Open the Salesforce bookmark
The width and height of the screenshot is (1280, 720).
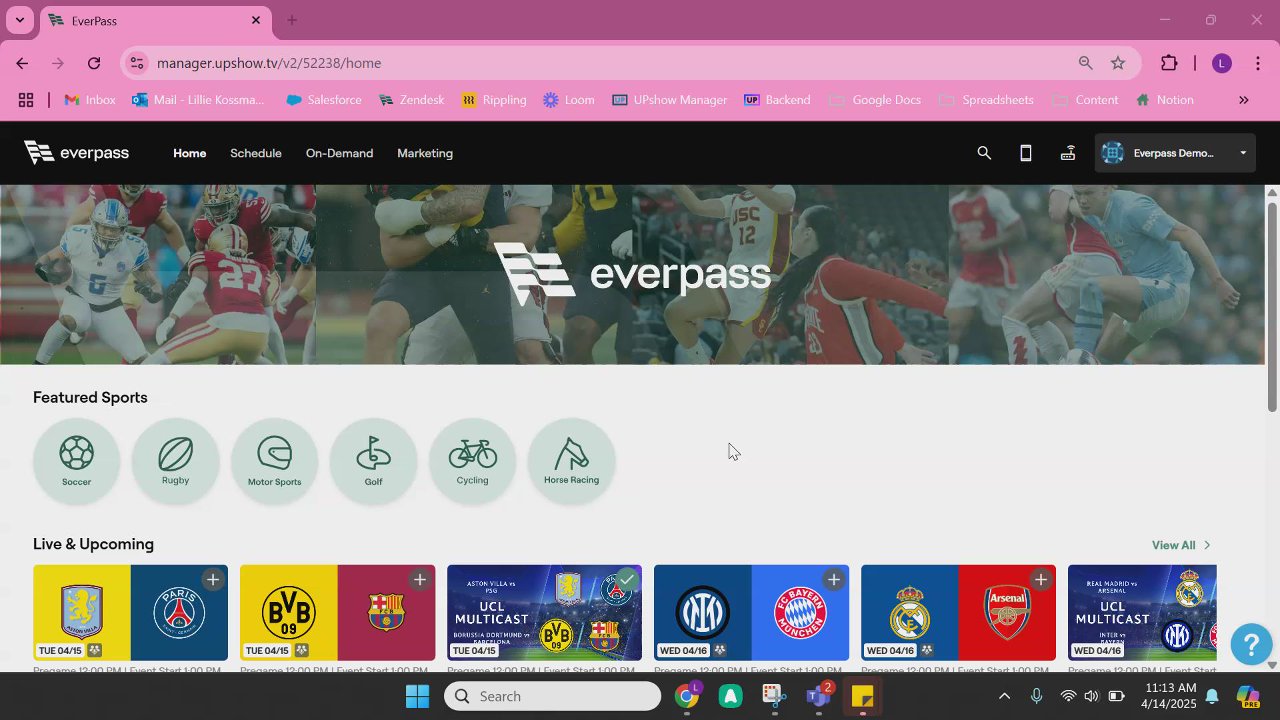tap(324, 100)
